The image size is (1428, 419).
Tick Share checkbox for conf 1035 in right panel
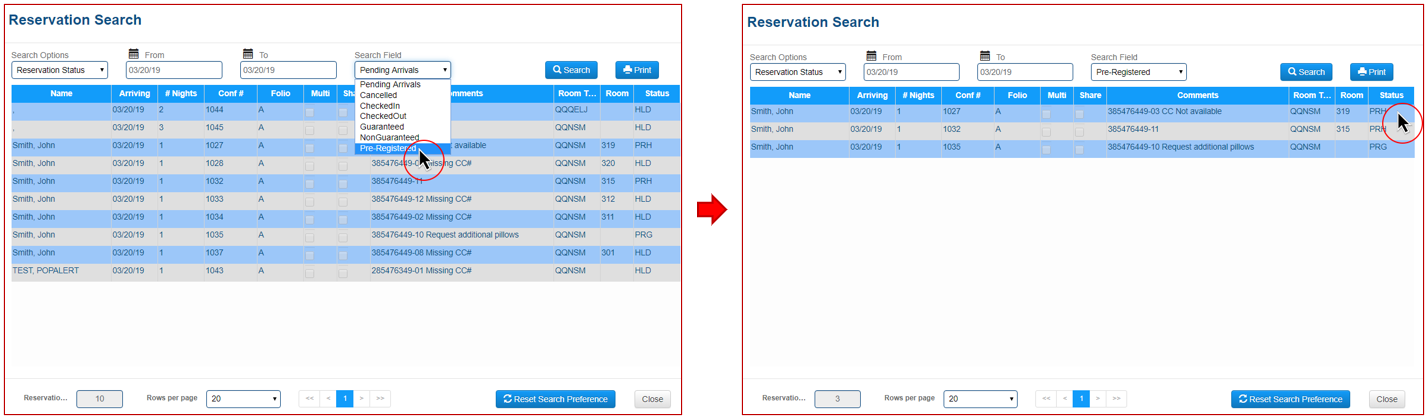pos(1079,148)
